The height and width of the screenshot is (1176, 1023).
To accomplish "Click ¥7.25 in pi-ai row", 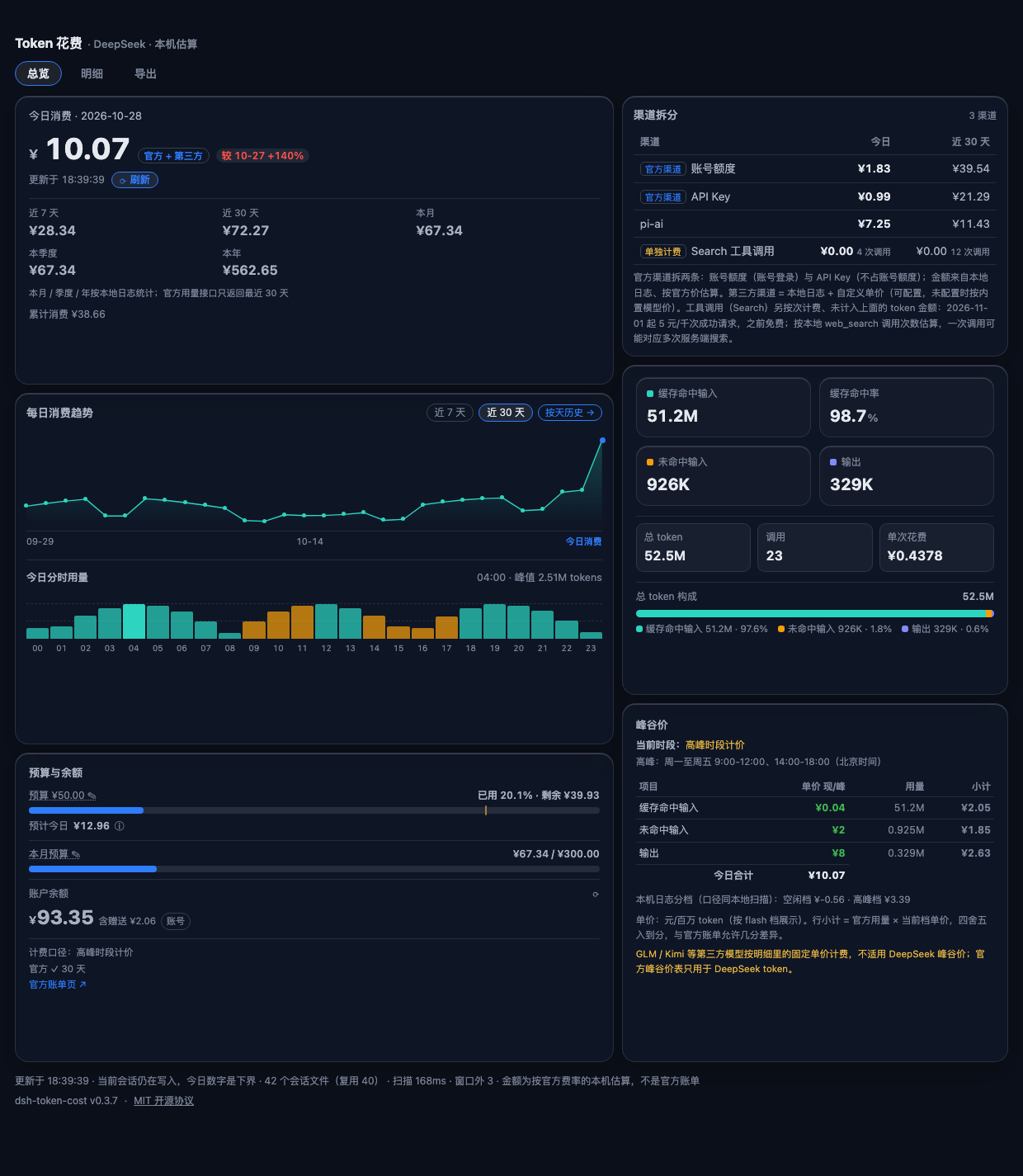I will pyautogui.click(x=874, y=224).
